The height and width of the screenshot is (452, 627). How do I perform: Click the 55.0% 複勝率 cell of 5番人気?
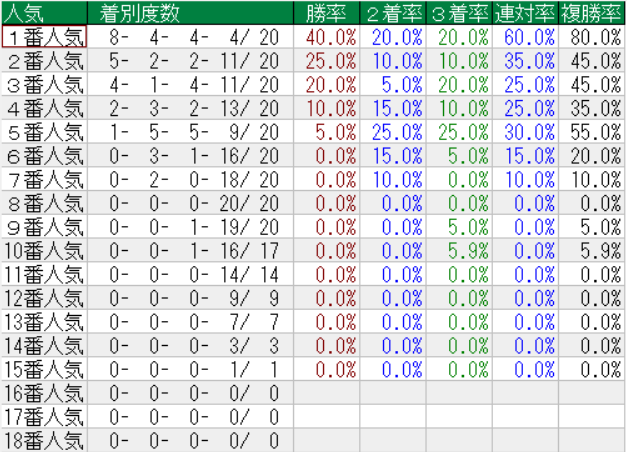[x=594, y=130]
